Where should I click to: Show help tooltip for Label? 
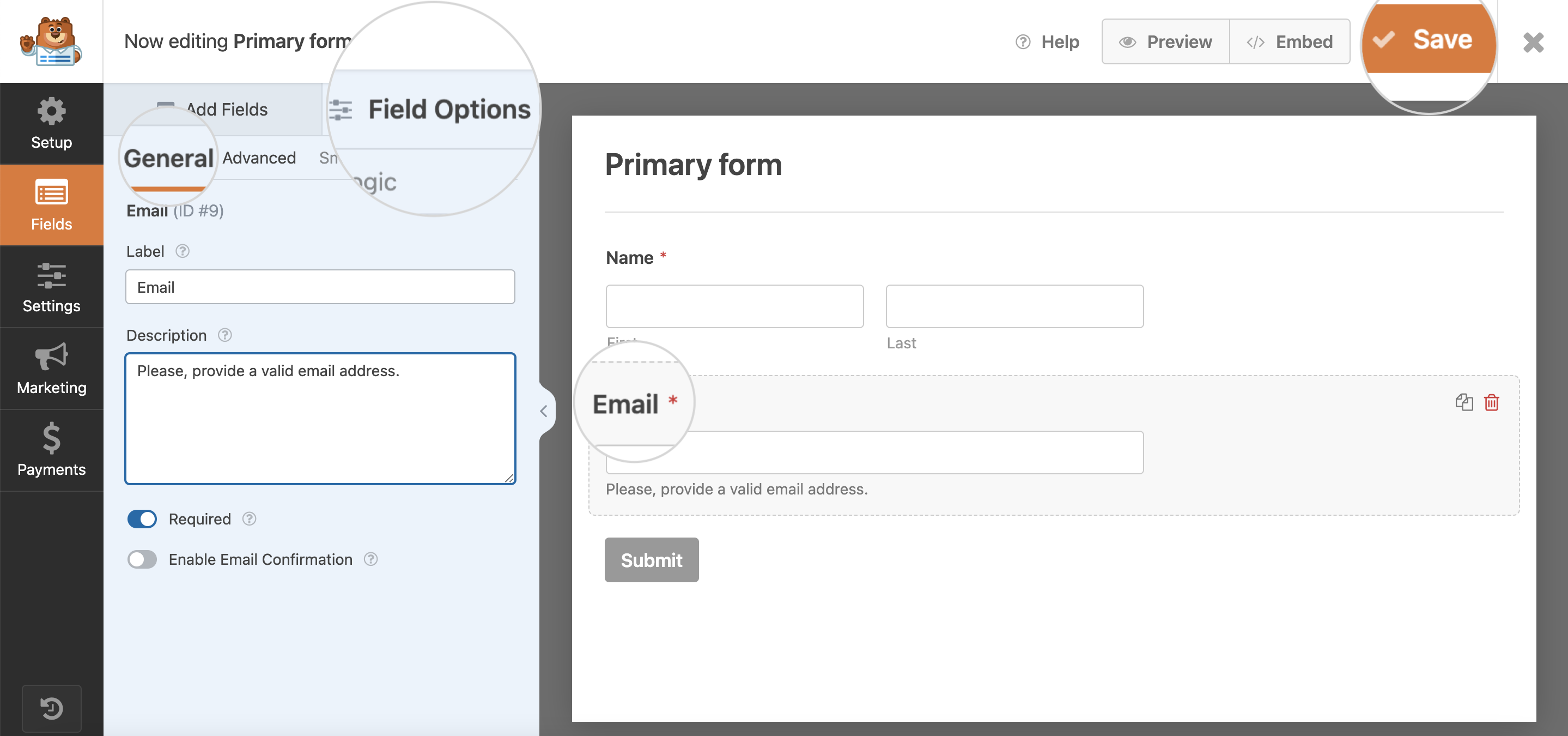click(182, 251)
